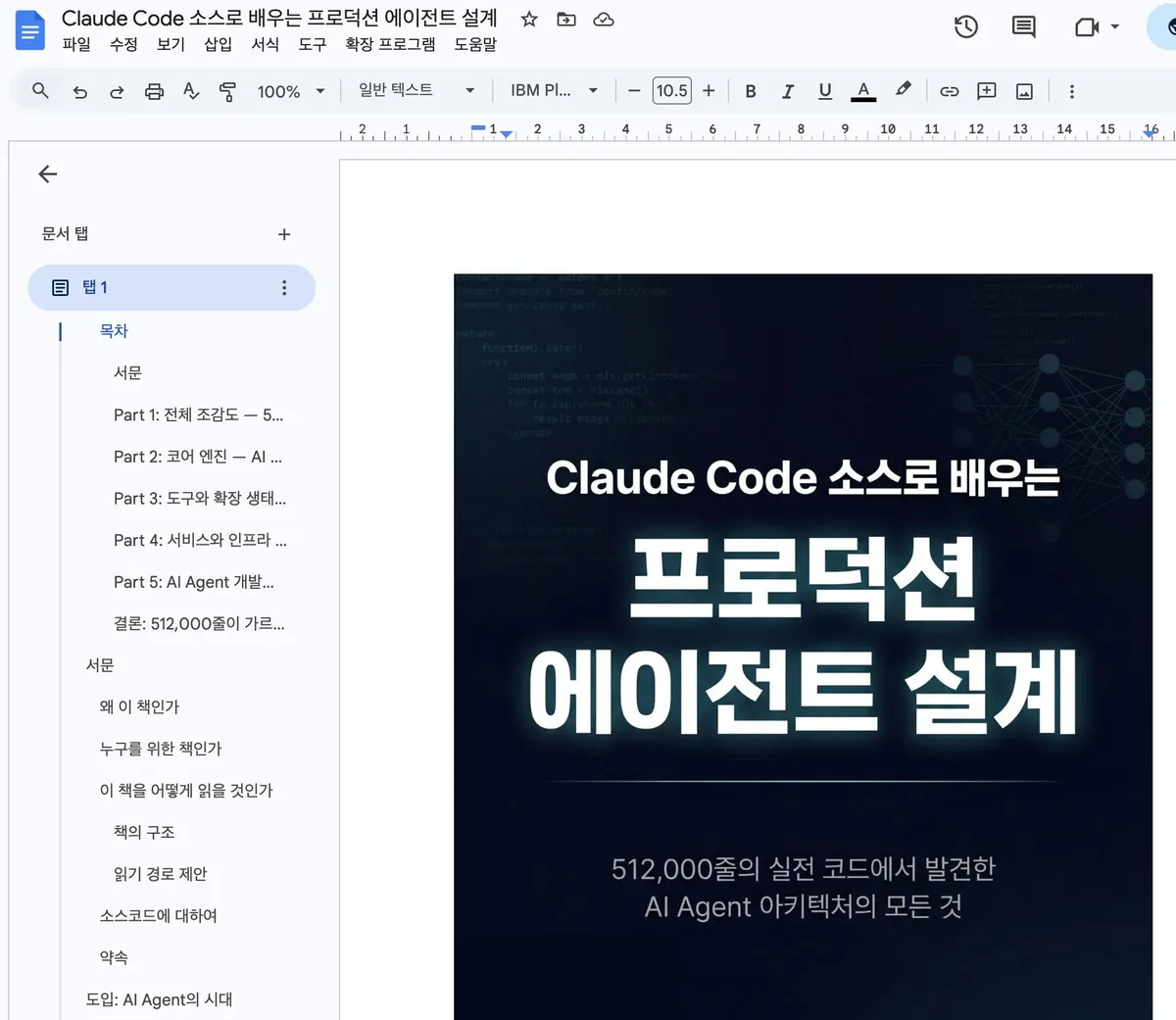Go to 이 책을 어떻게 읽을 것인가 entry
This screenshot has height=1020, width=1176.
tap(186, 791)
